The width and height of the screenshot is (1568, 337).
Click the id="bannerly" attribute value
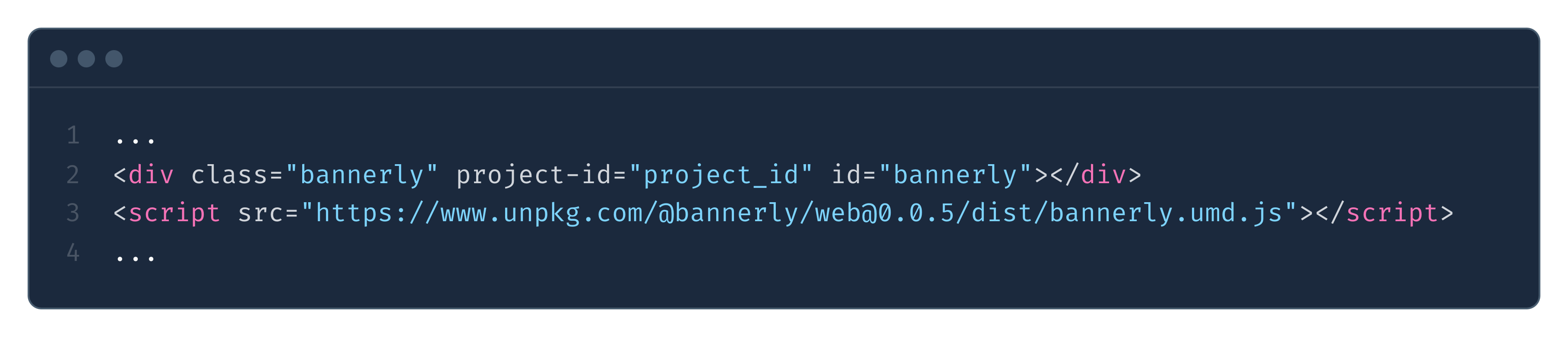point(955,175)
